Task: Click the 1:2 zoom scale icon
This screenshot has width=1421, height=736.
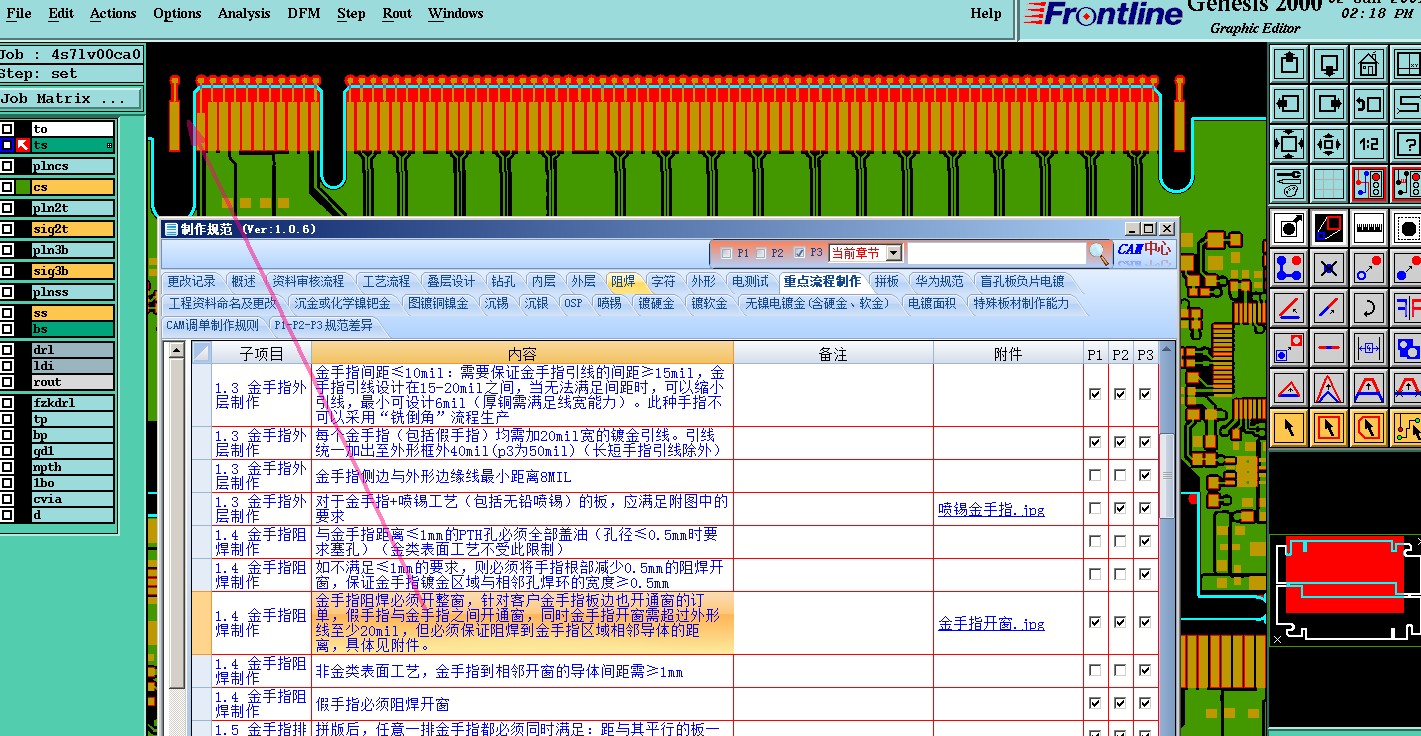Action: (x=1368, y=144)
